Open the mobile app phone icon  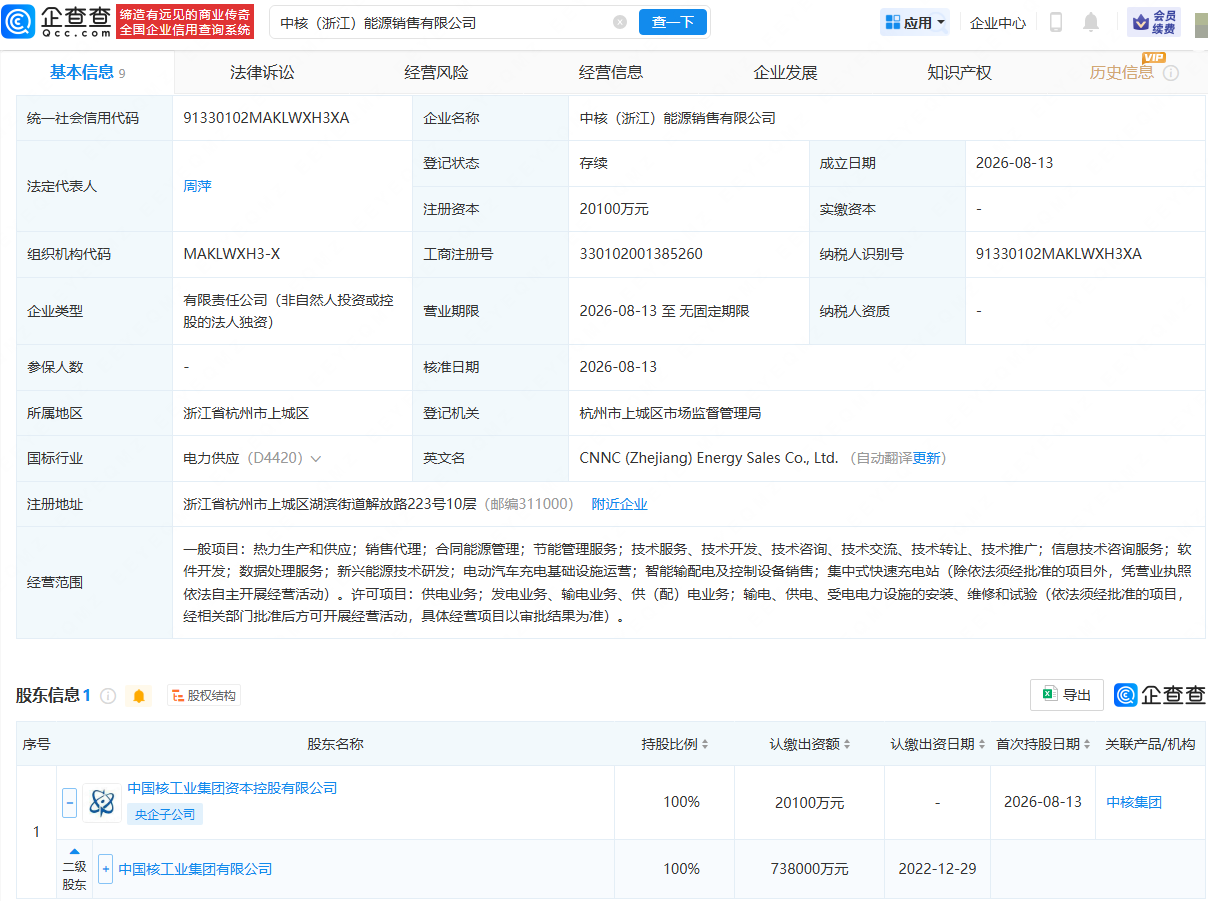pos(1056,22)
